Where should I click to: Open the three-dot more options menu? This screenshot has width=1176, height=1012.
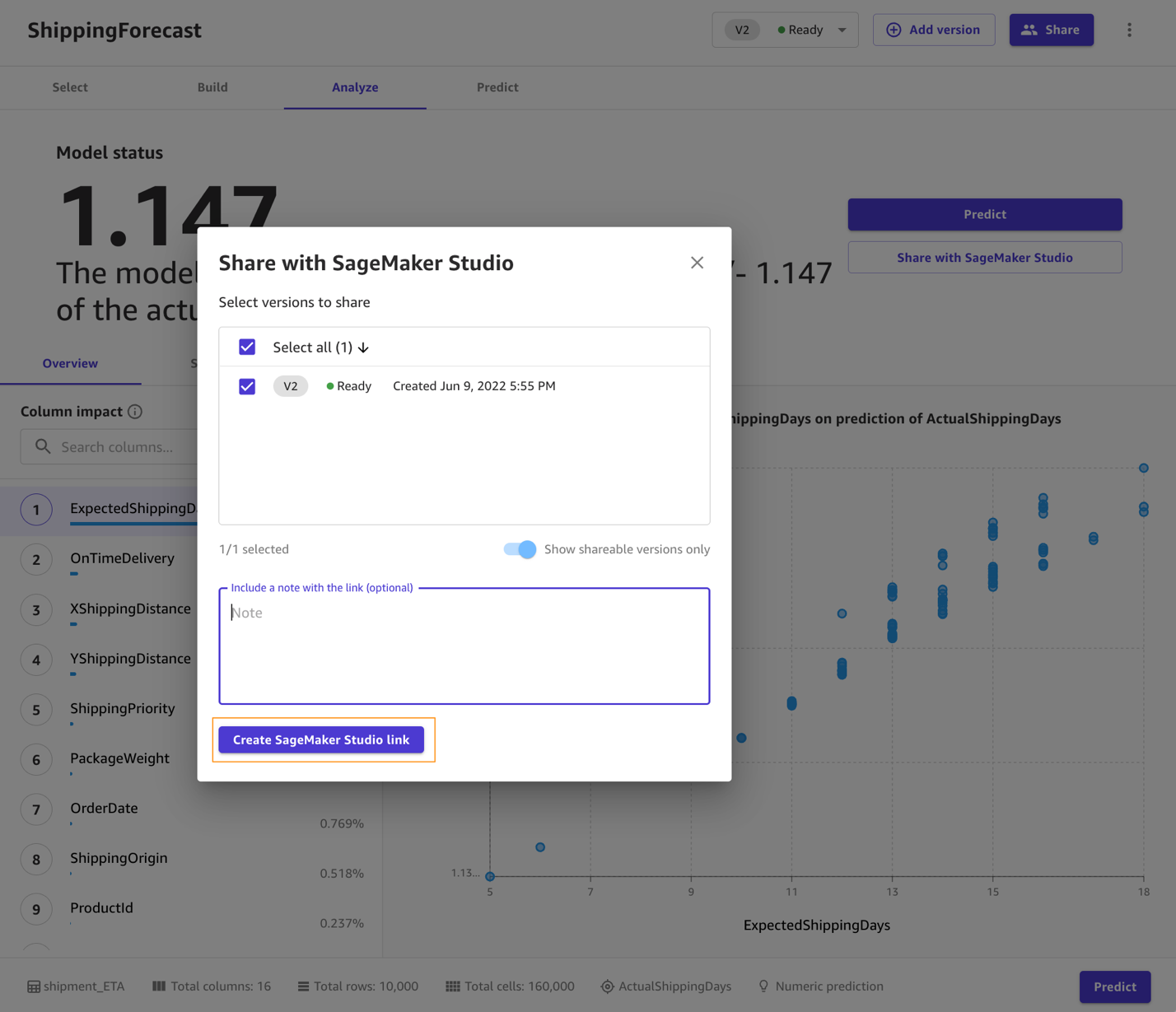1129,30
